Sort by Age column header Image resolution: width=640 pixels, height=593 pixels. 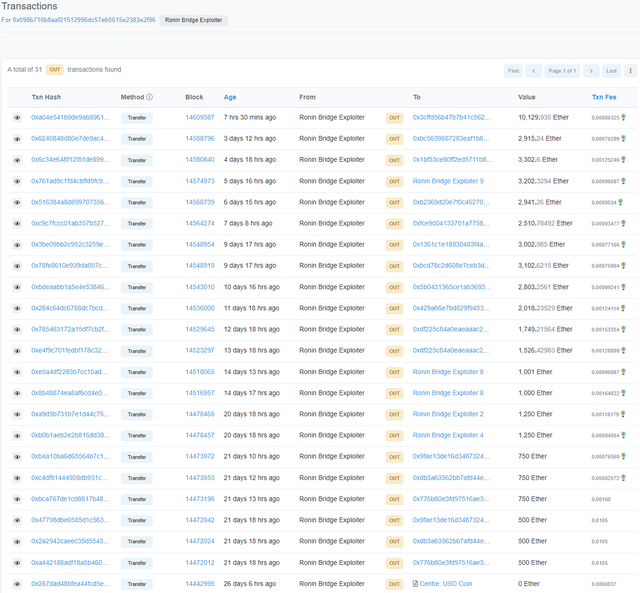pos(230,97)
